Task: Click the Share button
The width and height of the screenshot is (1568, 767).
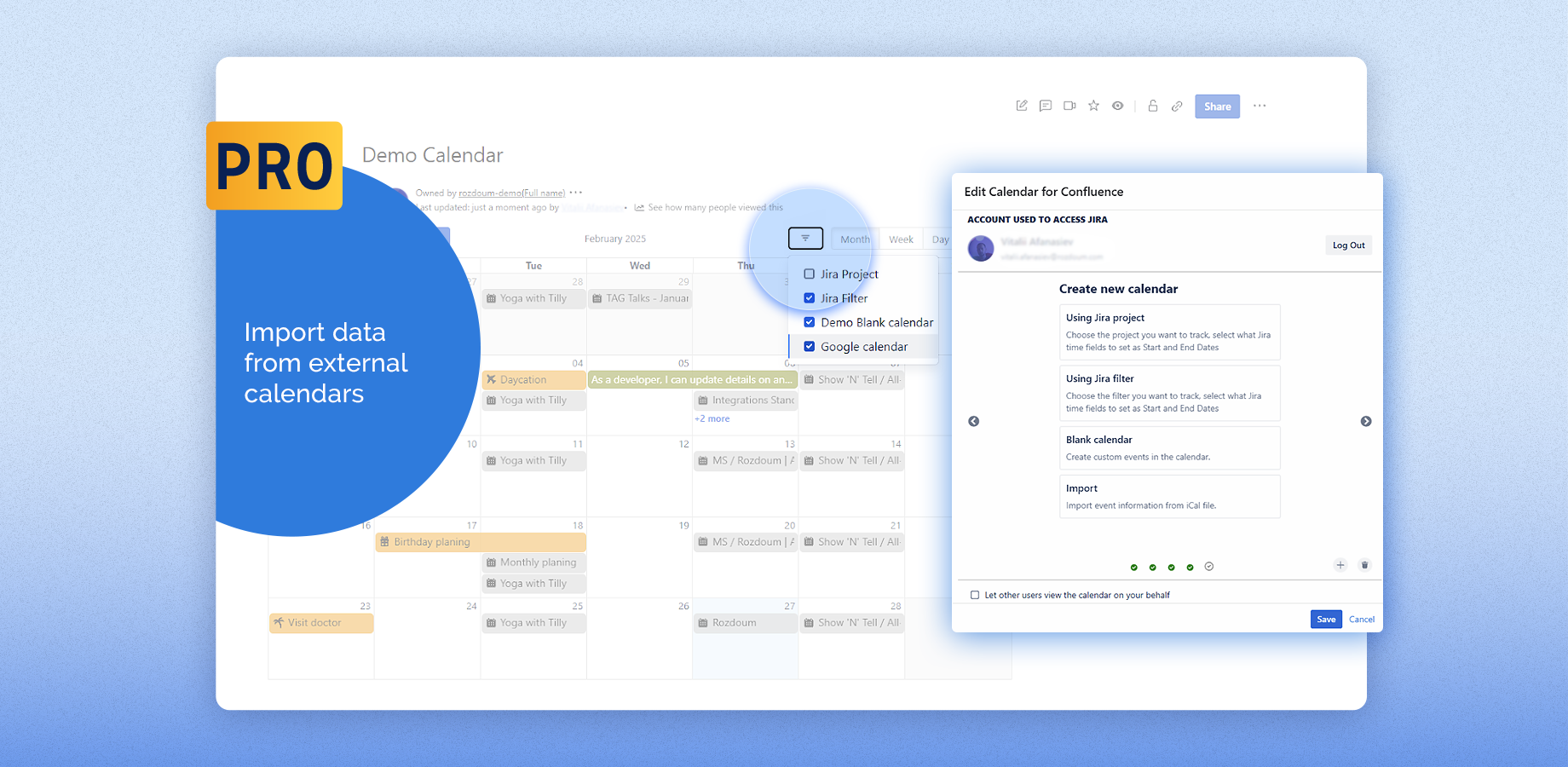Action: (1217, 107)
